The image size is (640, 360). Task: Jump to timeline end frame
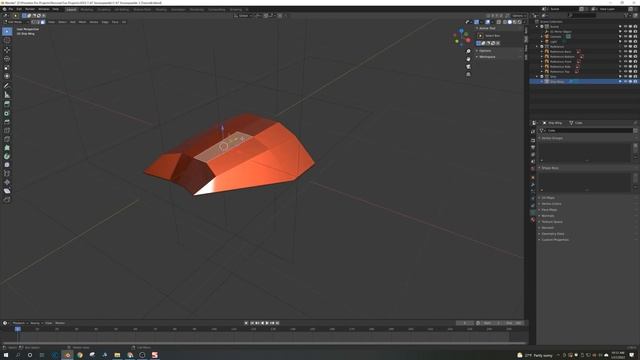(x=278, y=323)
